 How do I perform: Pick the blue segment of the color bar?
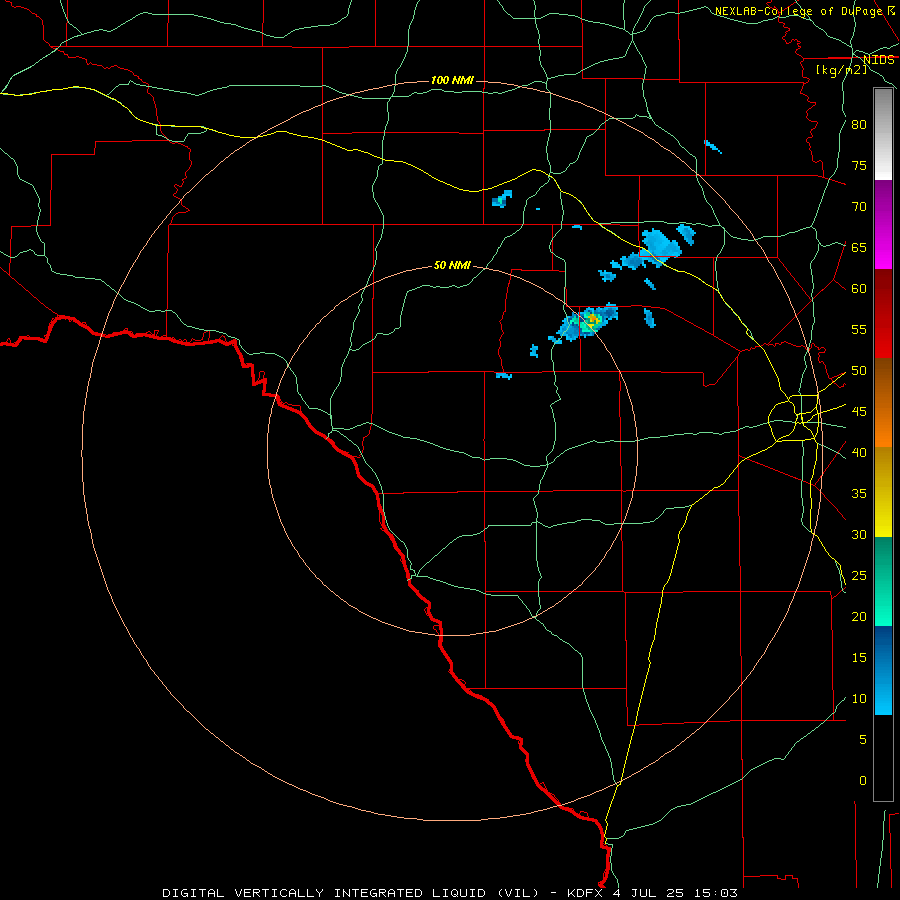pyautogui.click(x=883, y=670)
